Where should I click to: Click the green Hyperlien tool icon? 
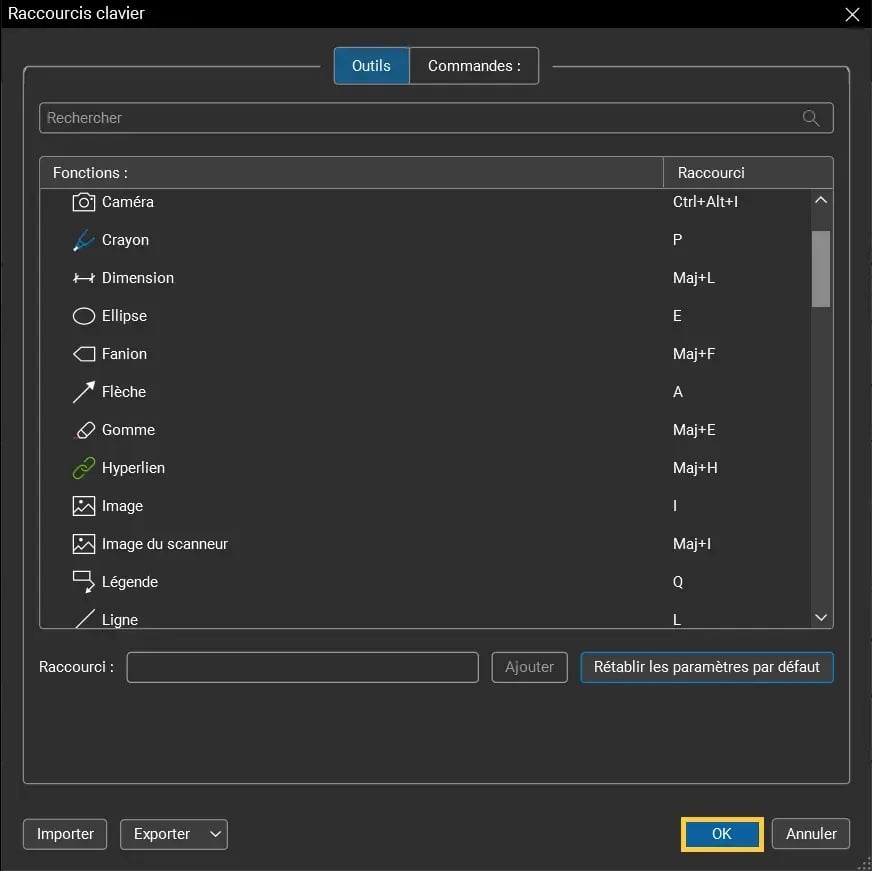point(84,468)
